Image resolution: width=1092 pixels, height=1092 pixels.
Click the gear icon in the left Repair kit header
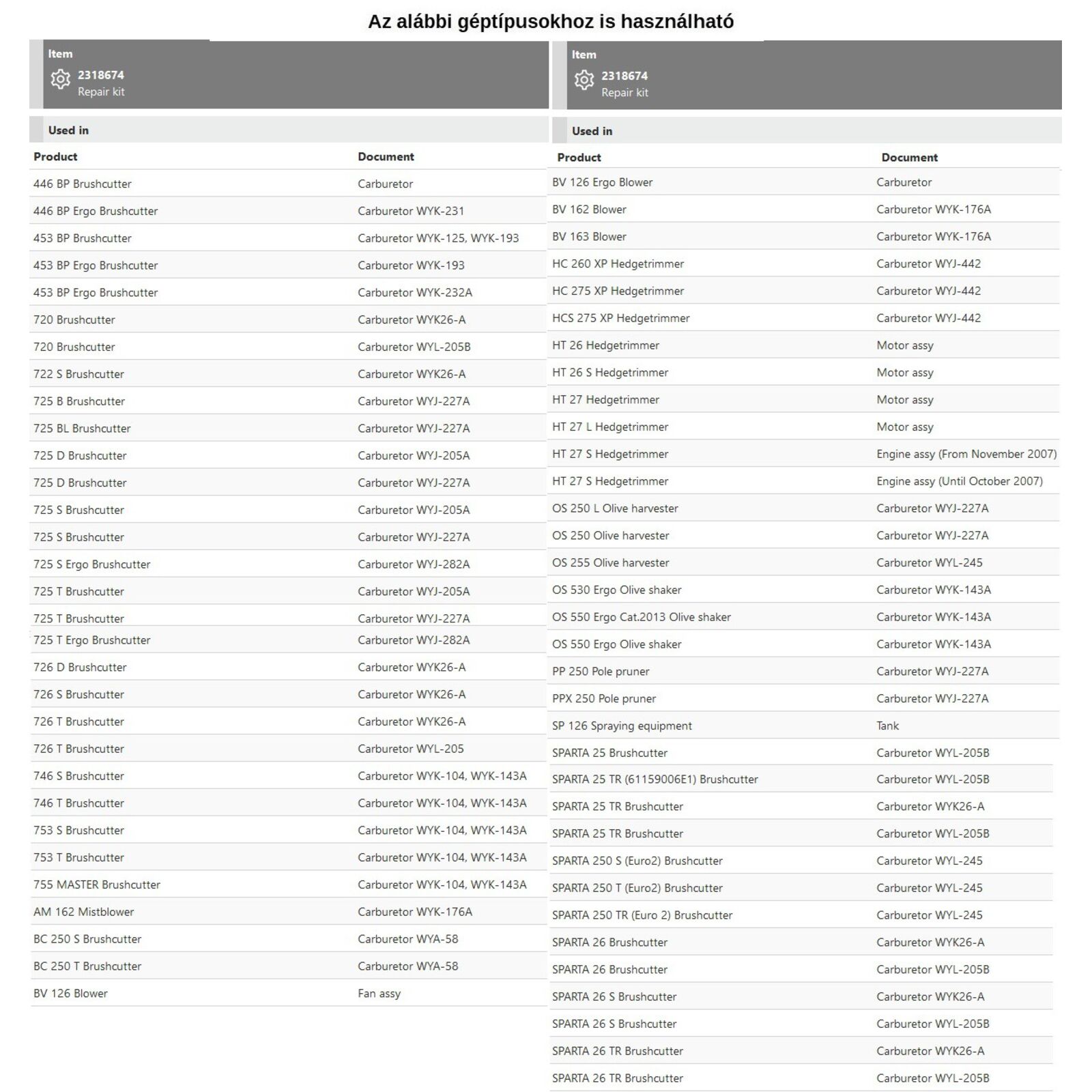(x=60, y=79)
